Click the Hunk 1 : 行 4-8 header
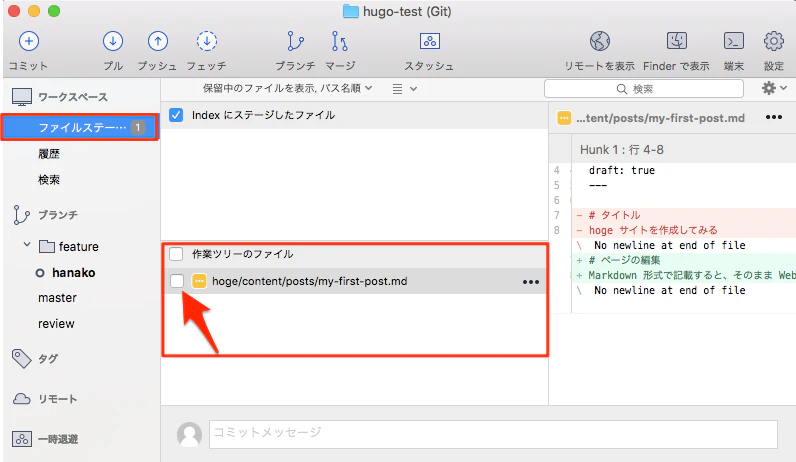 click(621, 150)
